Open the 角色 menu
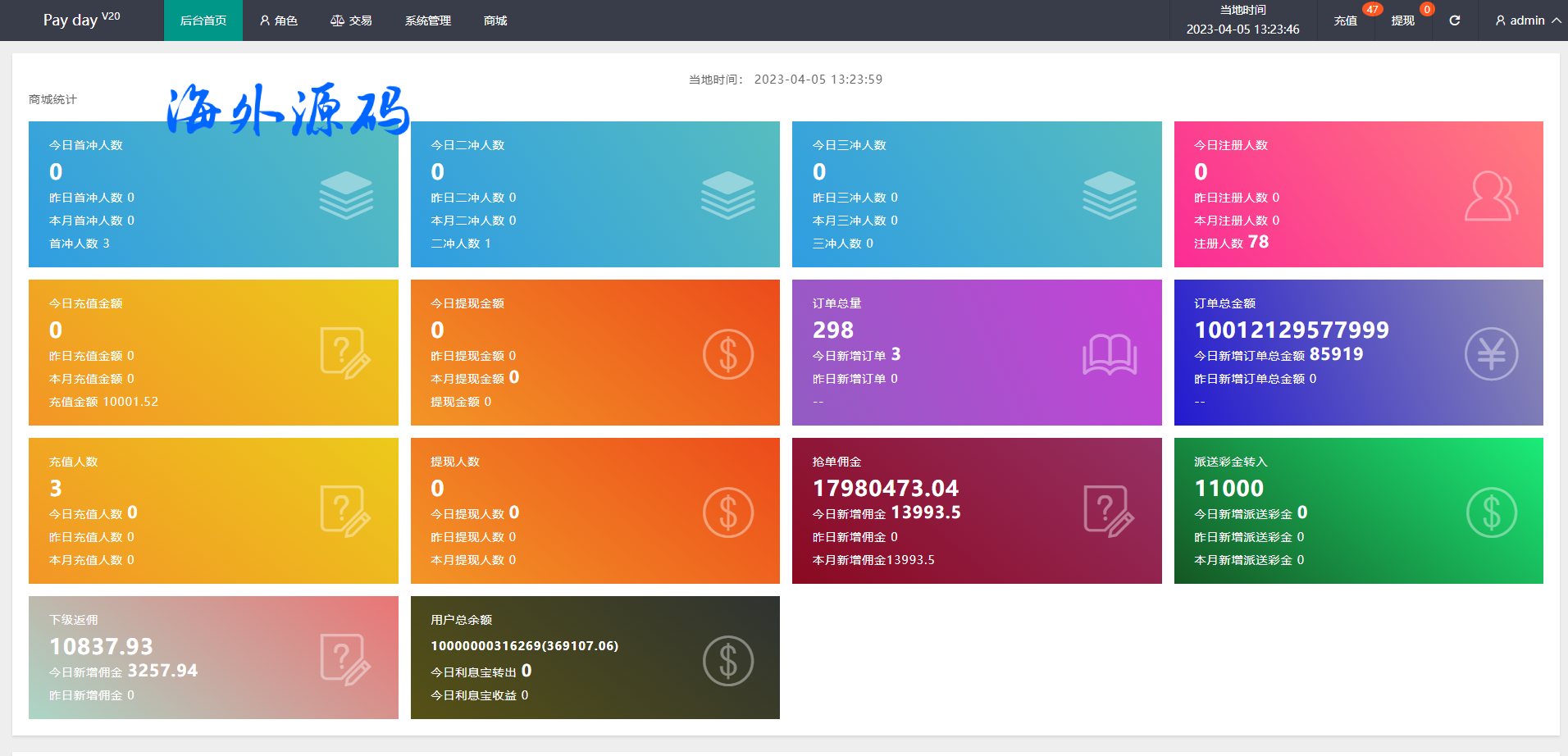The image size is (1568, 756). 278,20
